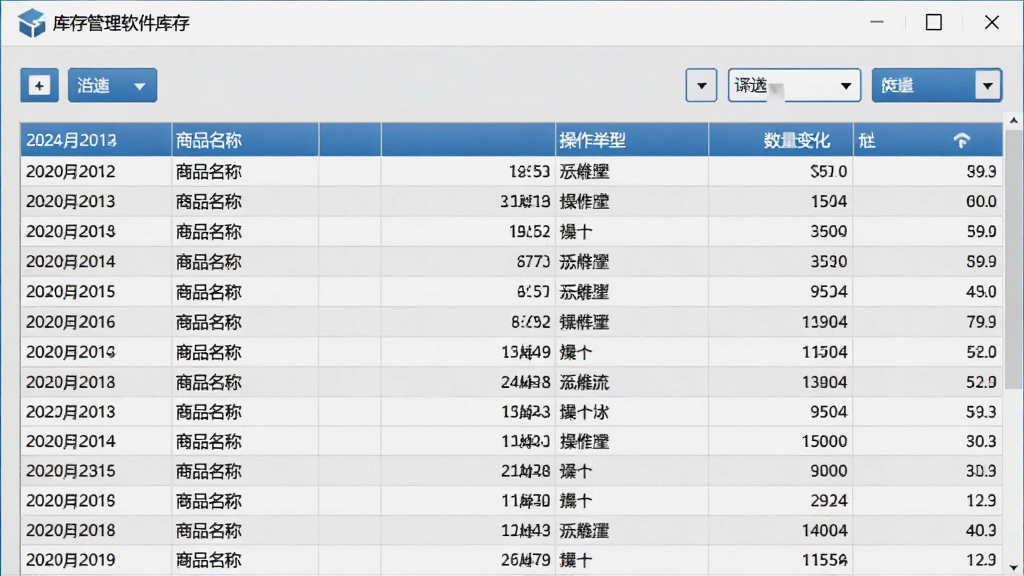This screenshot has height=576, width=1024.
Task: Click the scrollbar down arrow
Action: coord(1014,568)
